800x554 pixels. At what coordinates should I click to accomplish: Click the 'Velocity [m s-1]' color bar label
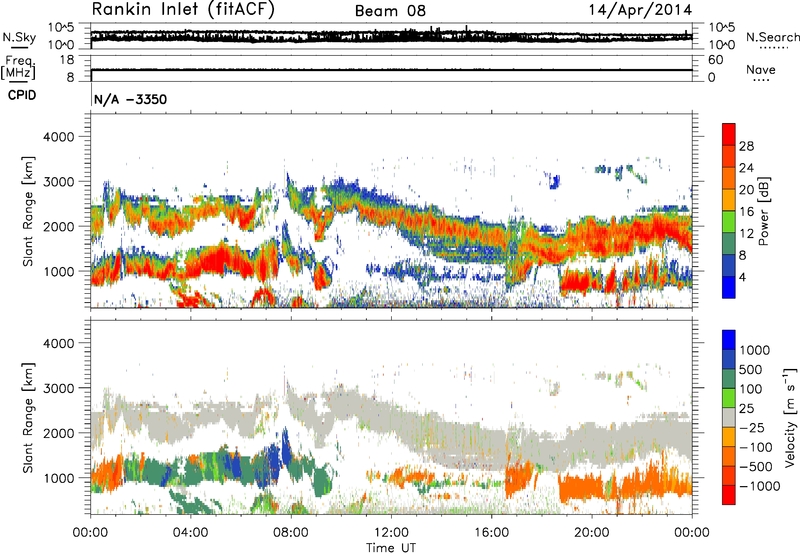[790, 417]
